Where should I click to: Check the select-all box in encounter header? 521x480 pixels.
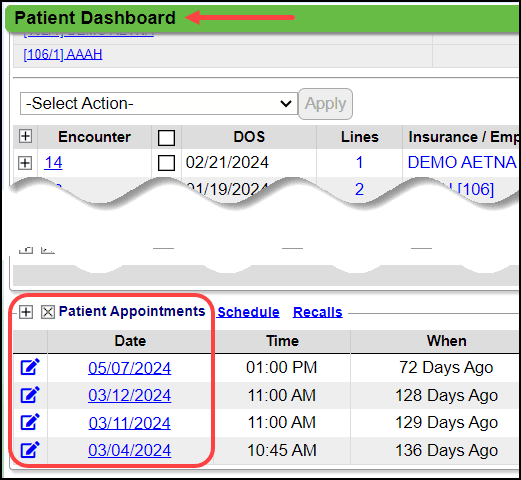pyautogui.click(x=166, y=138)
